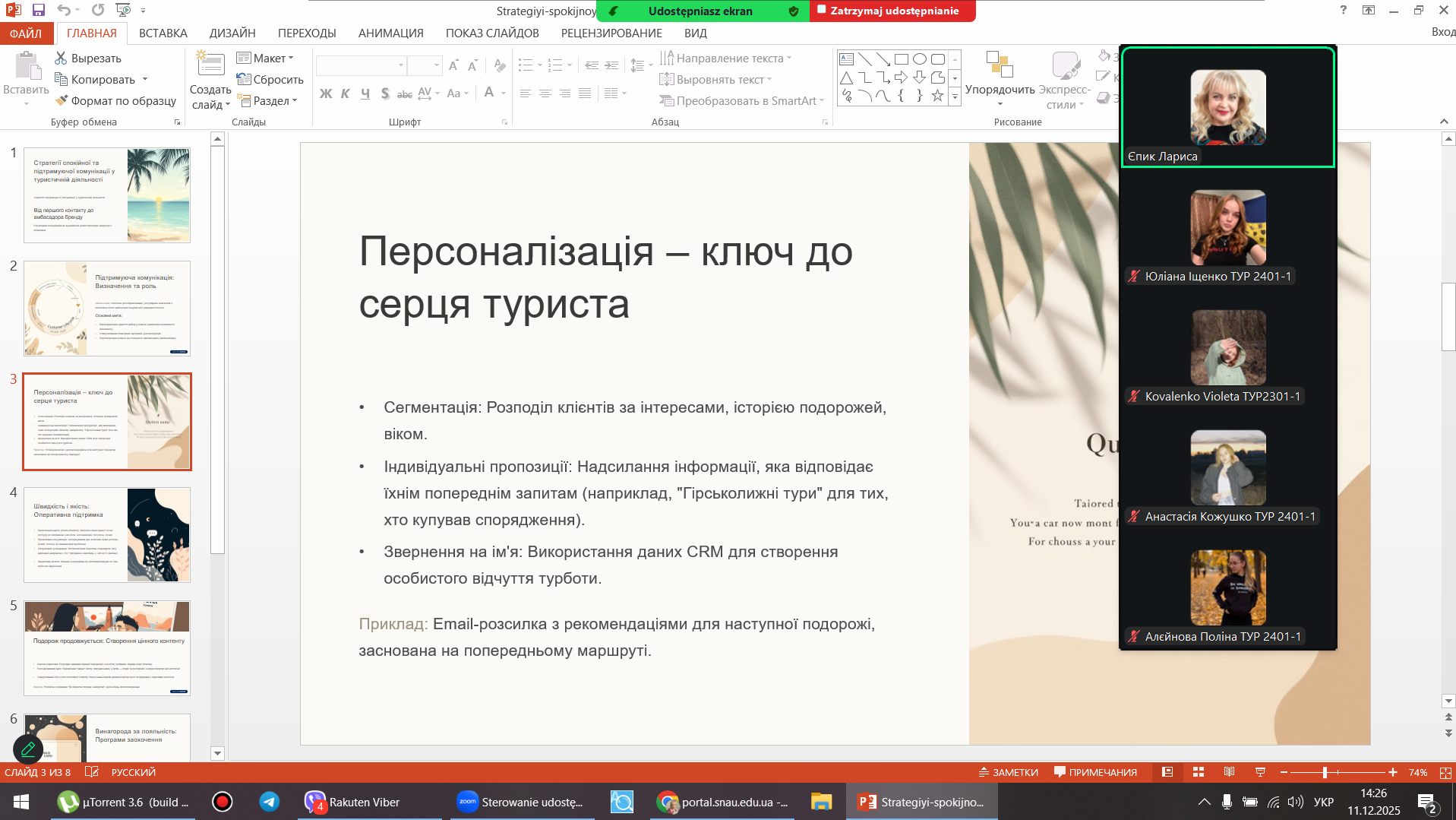The height and width of the screenshot is (820, 1456).
Task: Select Format Painter (Формат по образцу)
Action: pos(115,101)
